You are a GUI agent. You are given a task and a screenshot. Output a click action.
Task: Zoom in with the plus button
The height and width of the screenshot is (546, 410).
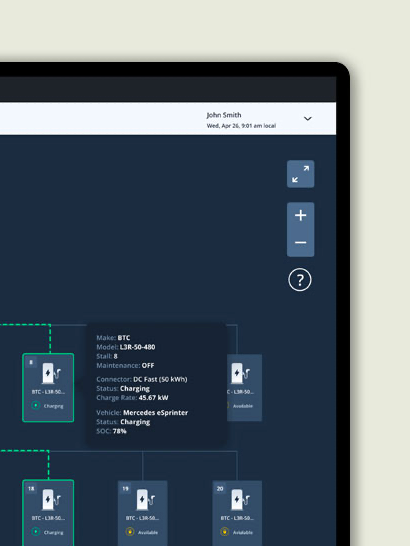pyautogui.click(x=300, y=215)
